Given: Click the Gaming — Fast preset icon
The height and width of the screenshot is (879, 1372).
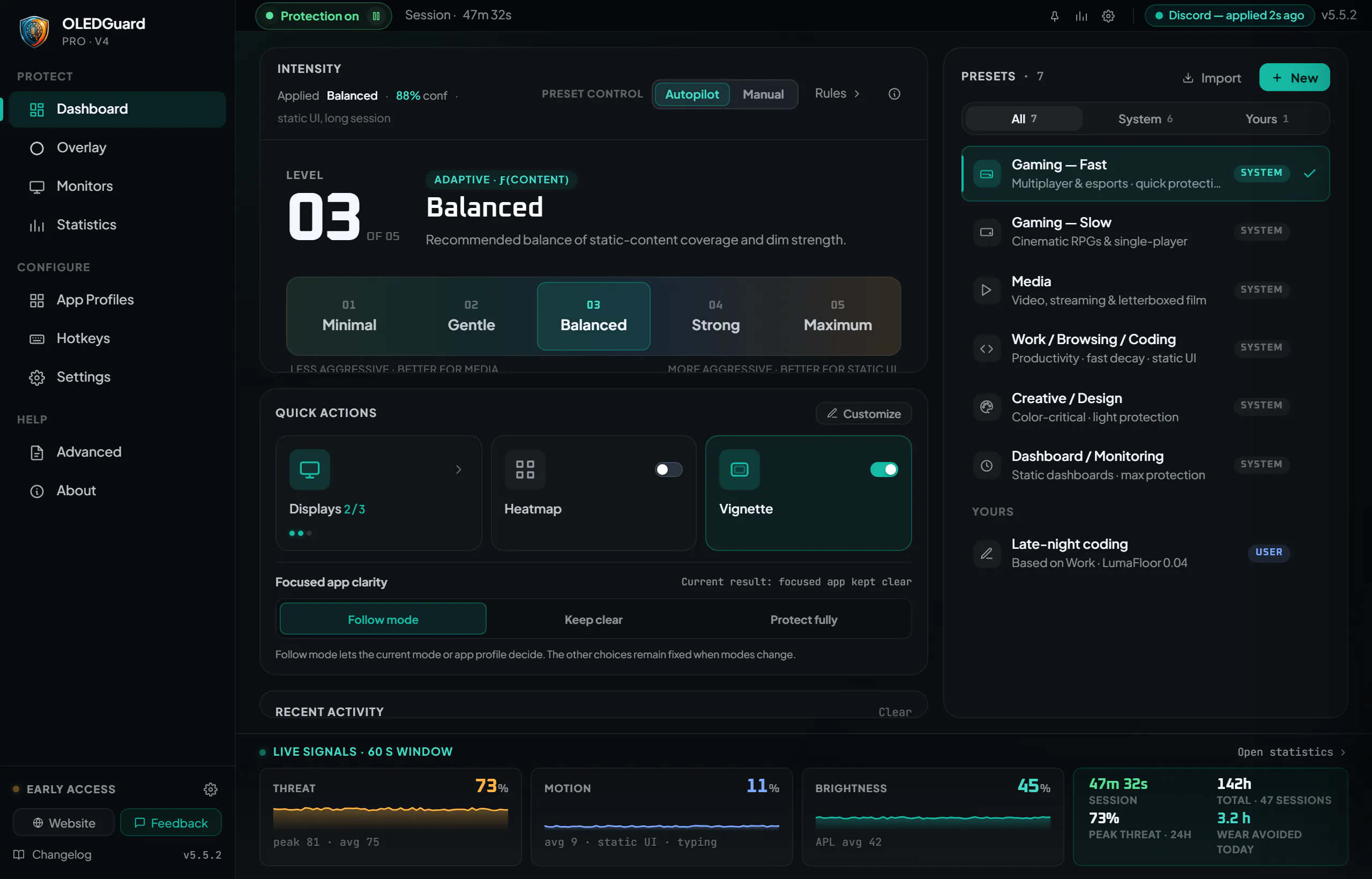Looking at the screenshot, I should point(986,174).
